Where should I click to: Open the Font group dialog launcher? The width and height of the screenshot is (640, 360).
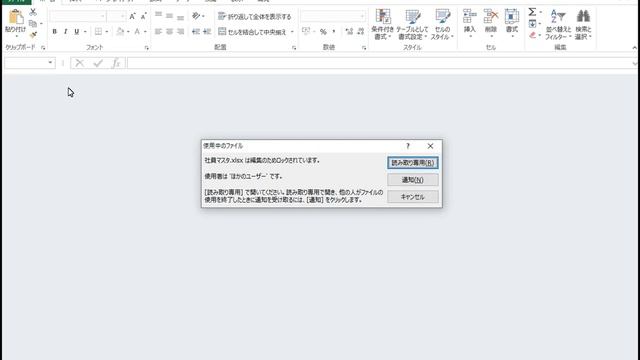click(x=147, y=48)
